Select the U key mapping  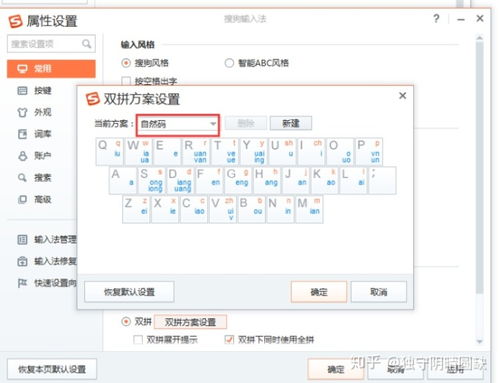coord(283,152)
